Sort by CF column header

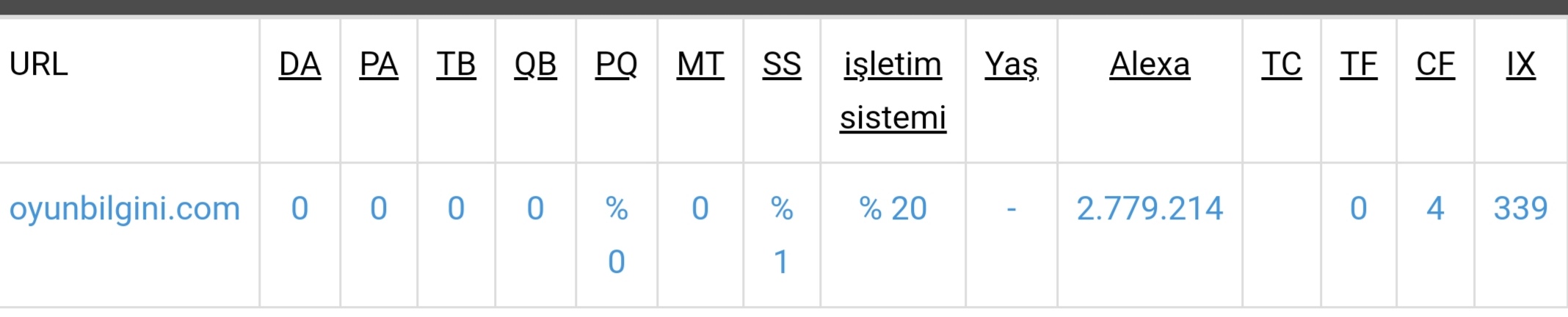click(x=1435, y=65)
